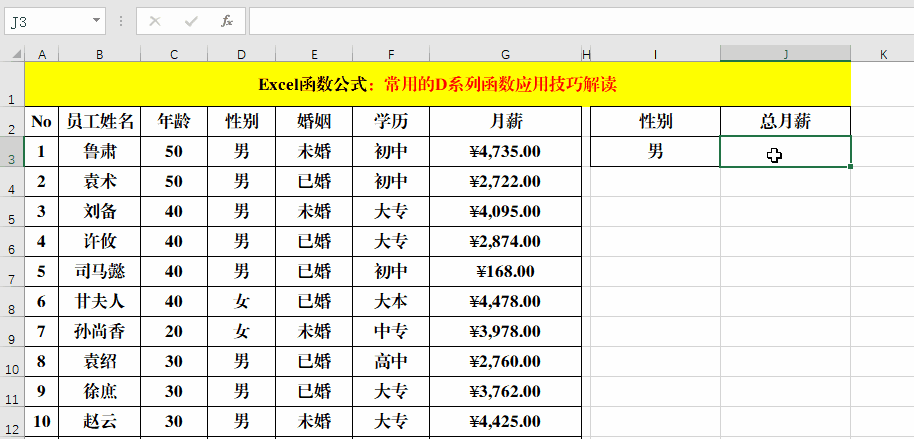Click the salary cell ¥3,978.00

coord(505,332)
